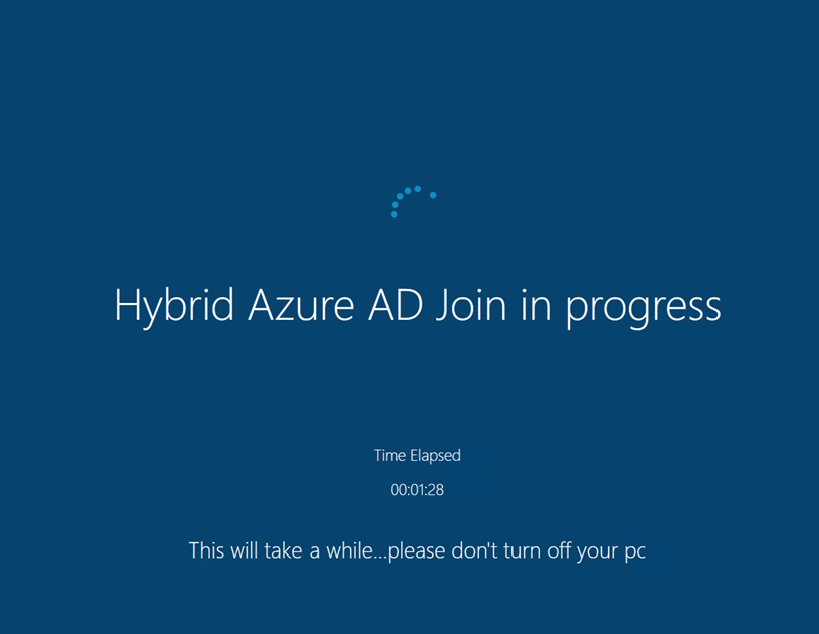Click the word "don't" in the message
Viewport: 819px width, 634px height.
tap(474, 551)
